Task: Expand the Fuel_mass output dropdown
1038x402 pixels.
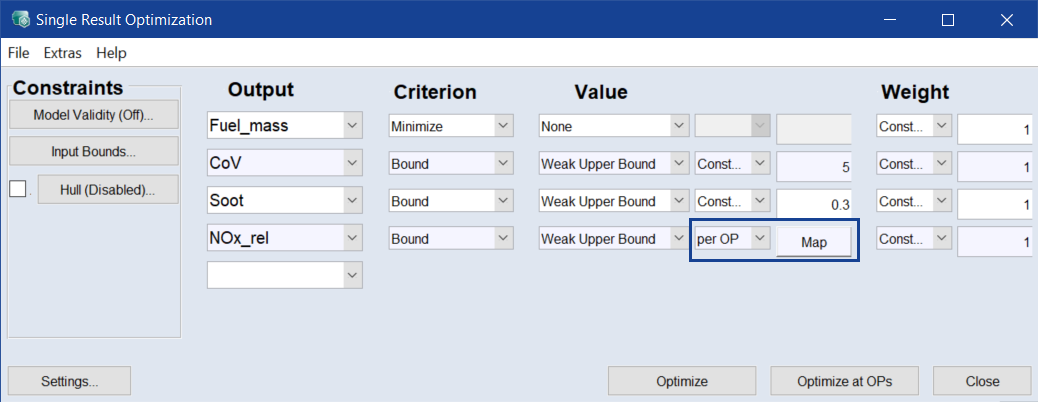Action: (351, 127)
